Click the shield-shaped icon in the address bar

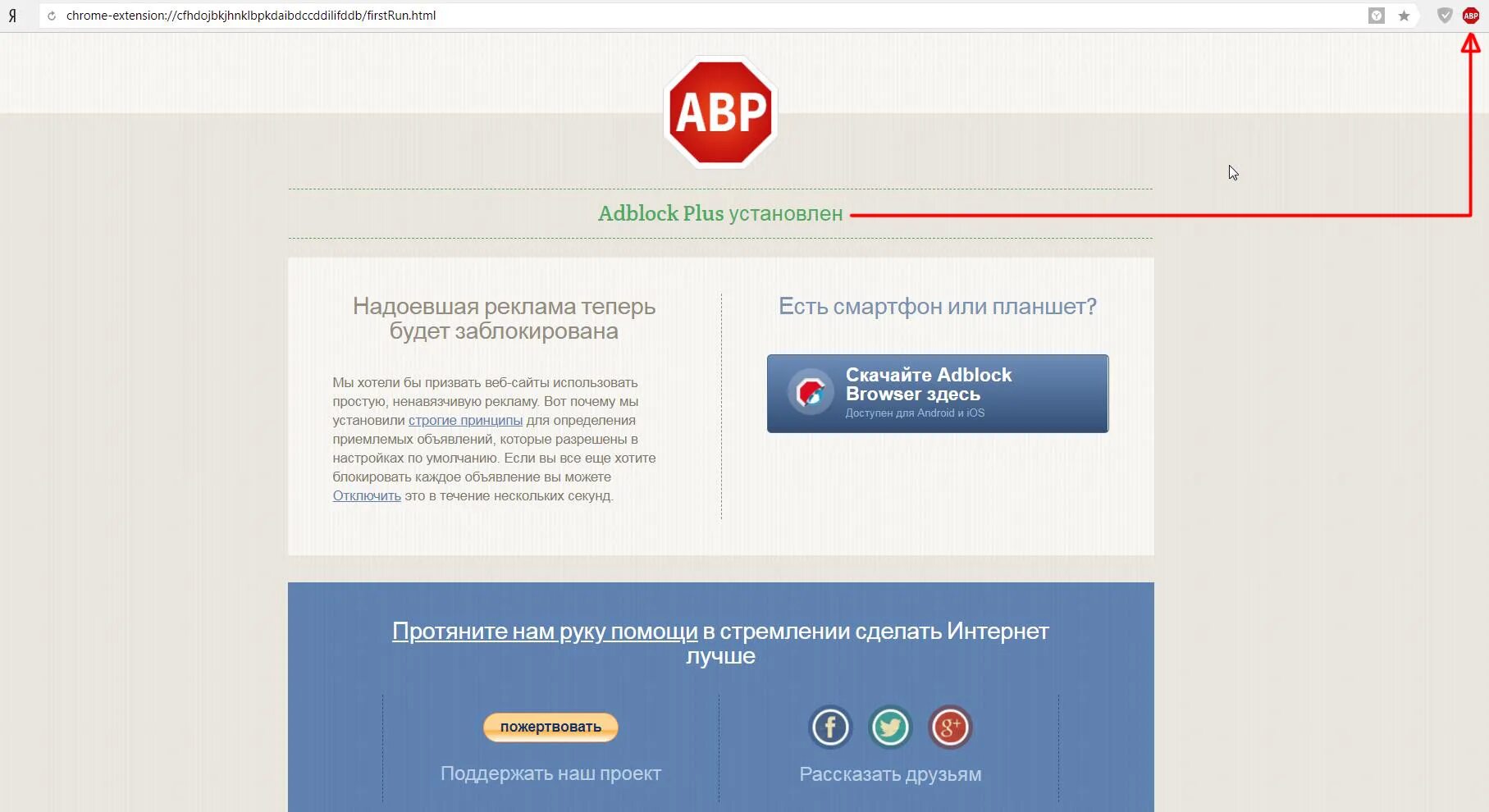(1377, 16)
